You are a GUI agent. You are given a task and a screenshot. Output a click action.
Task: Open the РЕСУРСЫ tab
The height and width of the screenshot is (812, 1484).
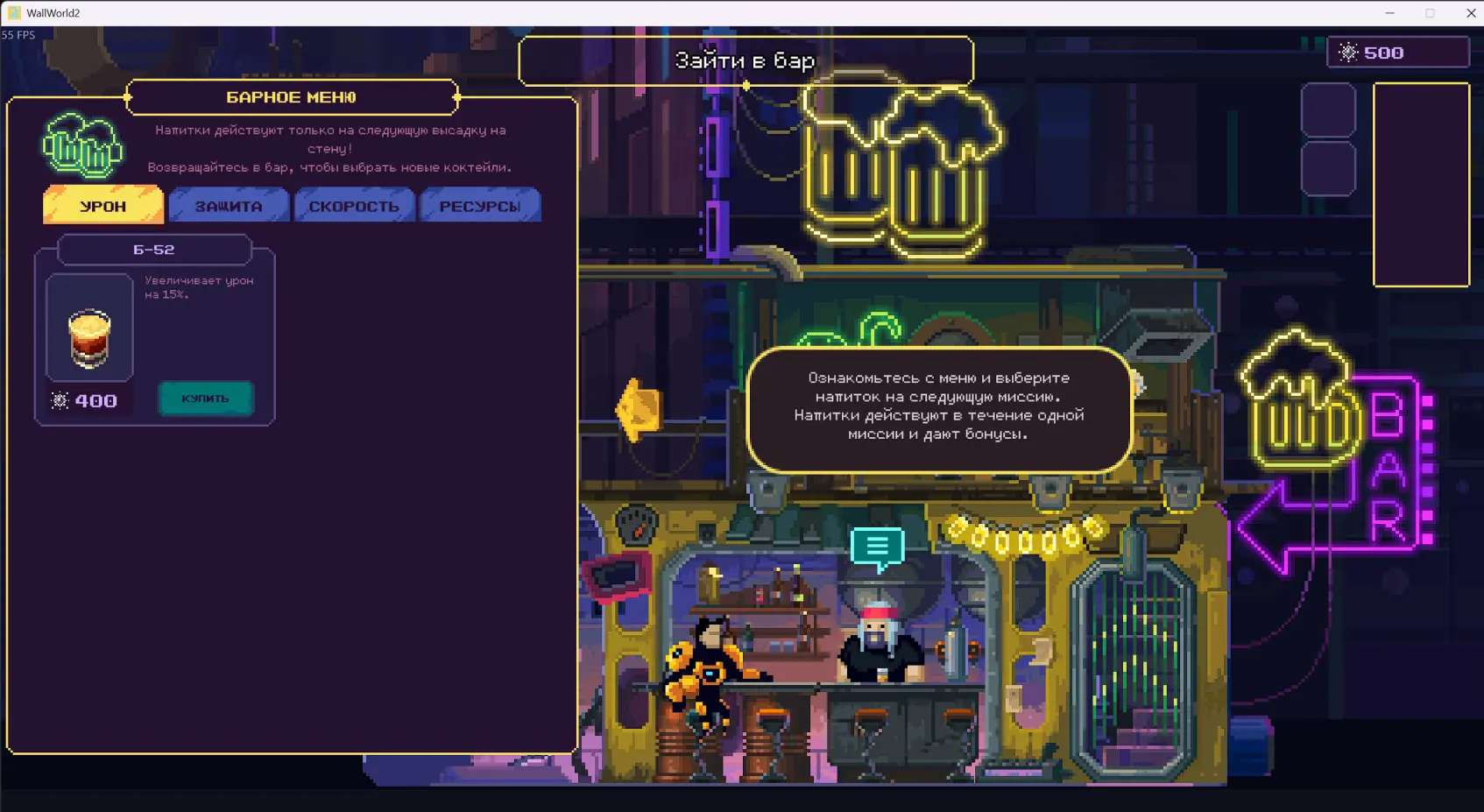coord(480,206)
